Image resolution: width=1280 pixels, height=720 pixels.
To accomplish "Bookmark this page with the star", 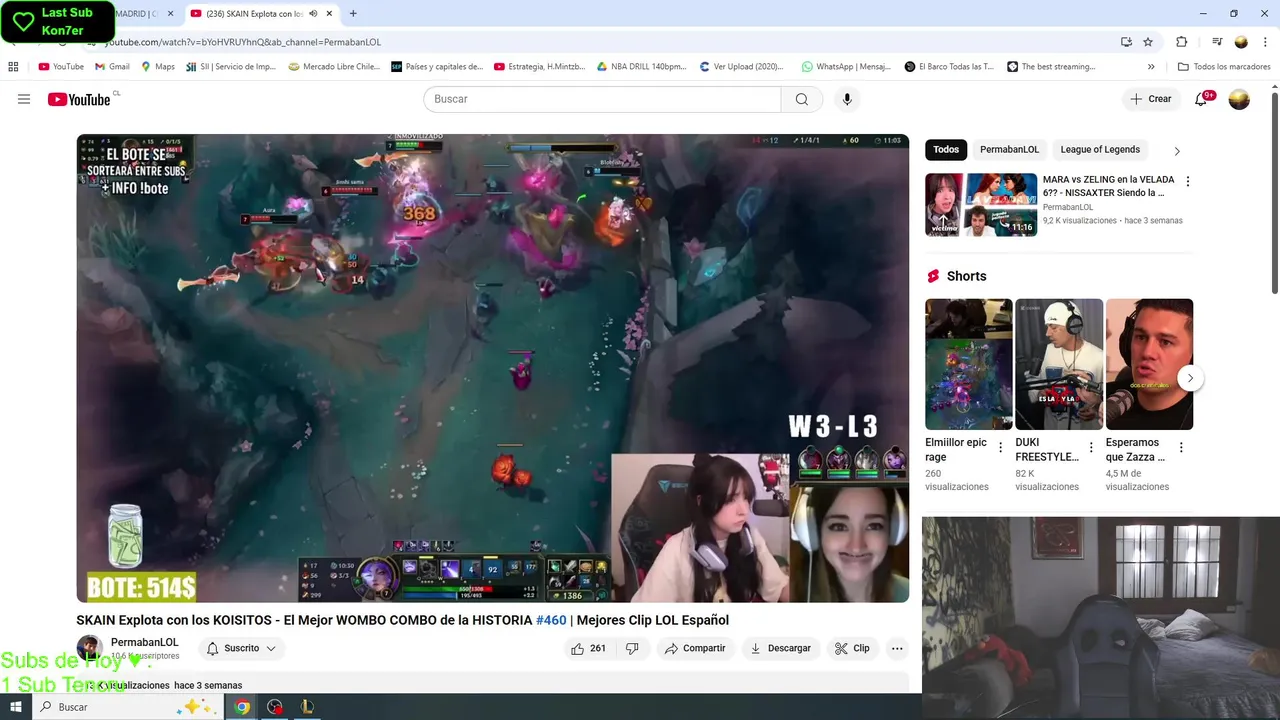I will click(x=1148, y=42).
